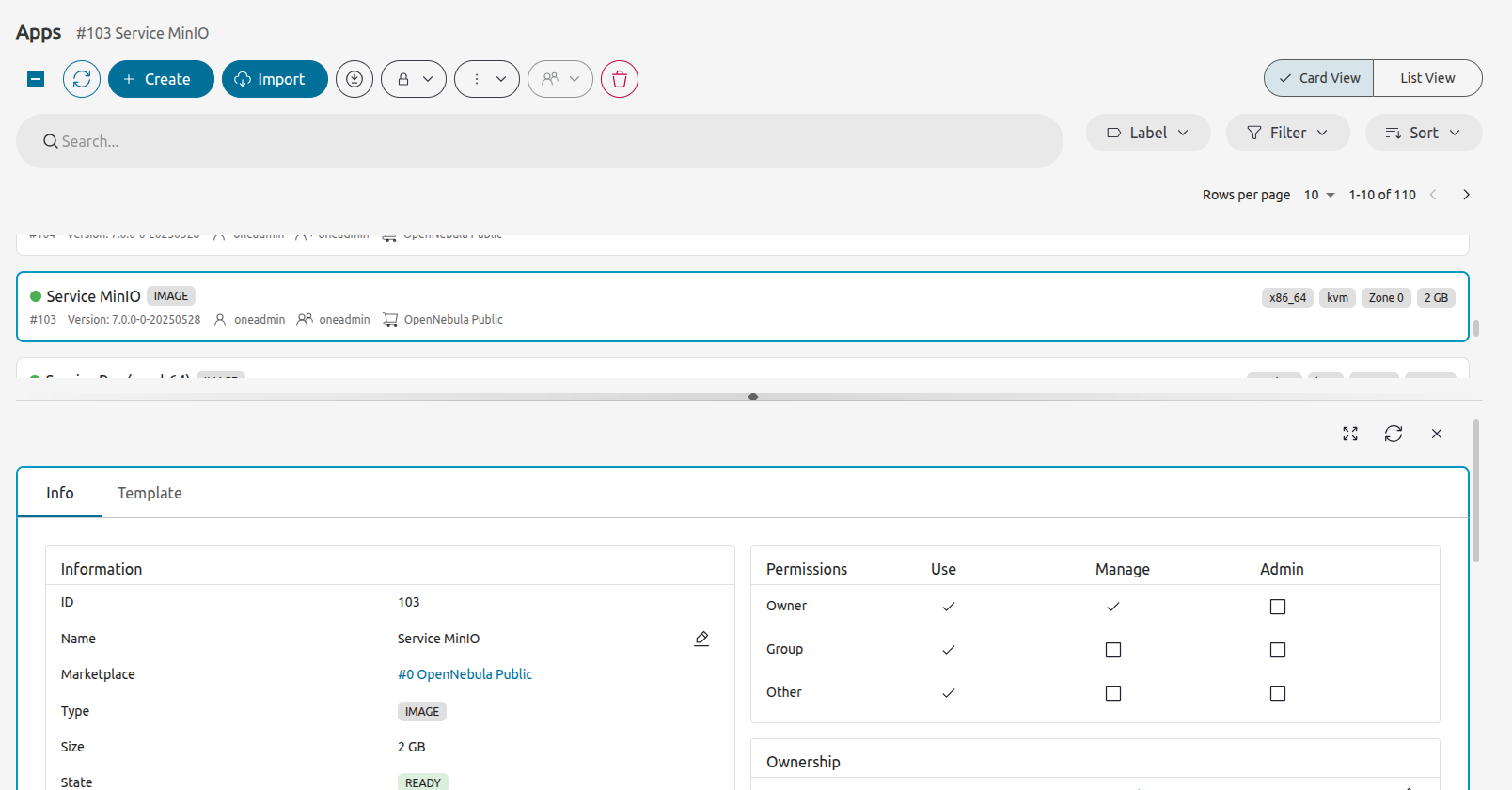Viewport: 1512px width, 790px height.
Task: Open the Filter dropdown
Action: click(1287, 133)
